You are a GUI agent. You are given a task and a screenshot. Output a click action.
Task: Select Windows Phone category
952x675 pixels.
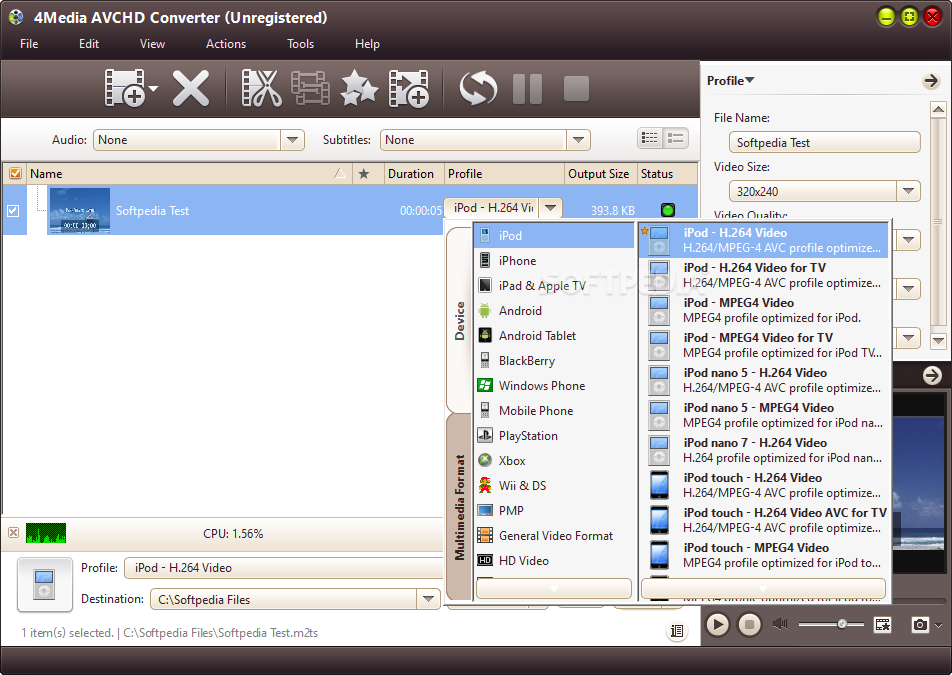[554, 385]
